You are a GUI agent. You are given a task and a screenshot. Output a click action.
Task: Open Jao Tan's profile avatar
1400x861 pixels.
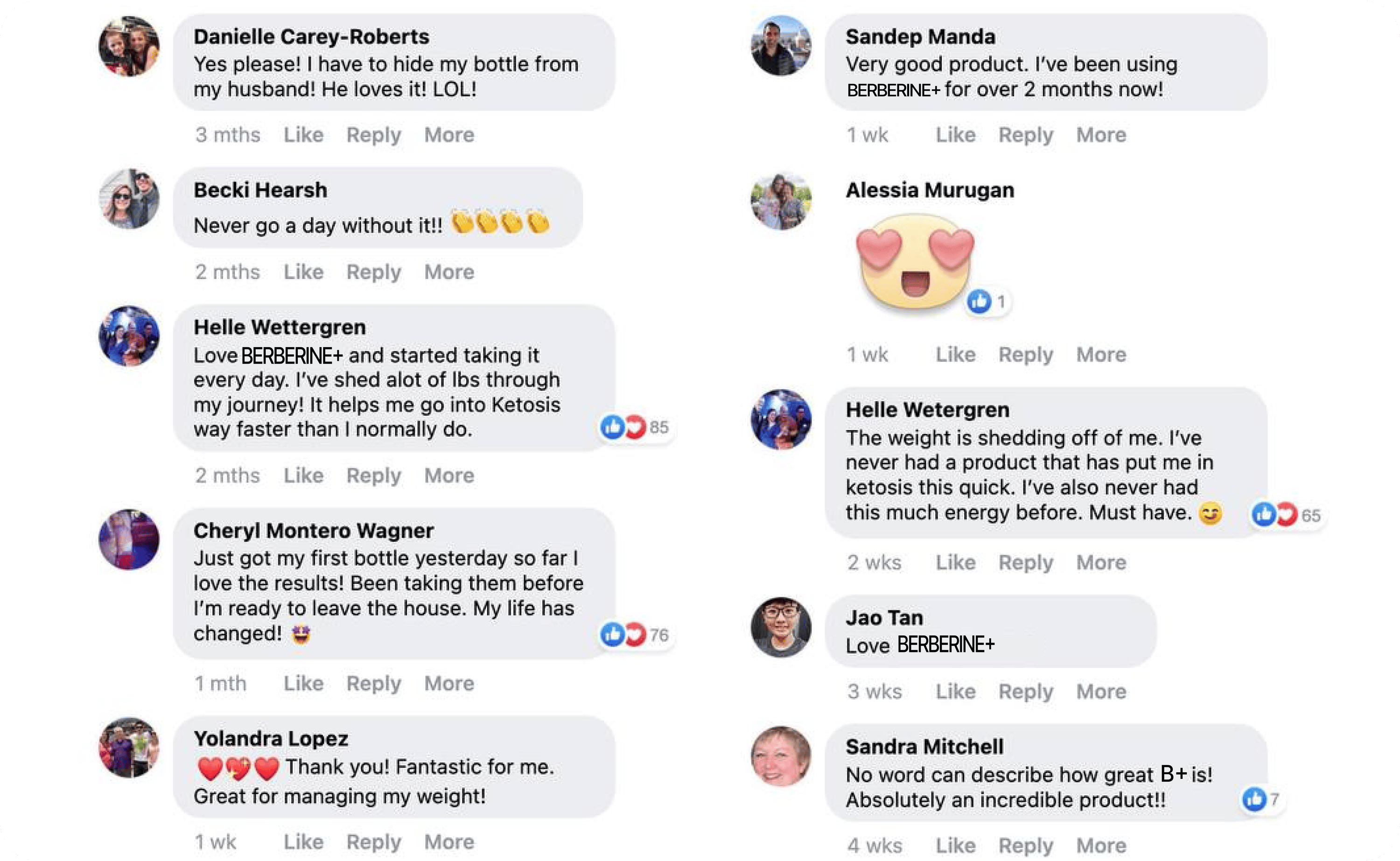click(781, 627)
